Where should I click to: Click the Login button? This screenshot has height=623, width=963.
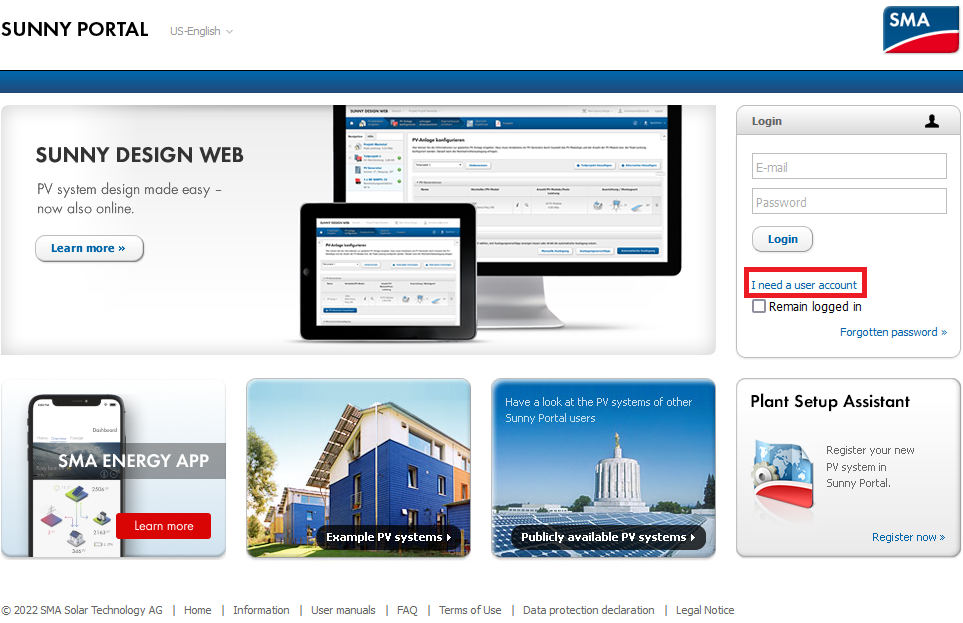tap(782, 239)
